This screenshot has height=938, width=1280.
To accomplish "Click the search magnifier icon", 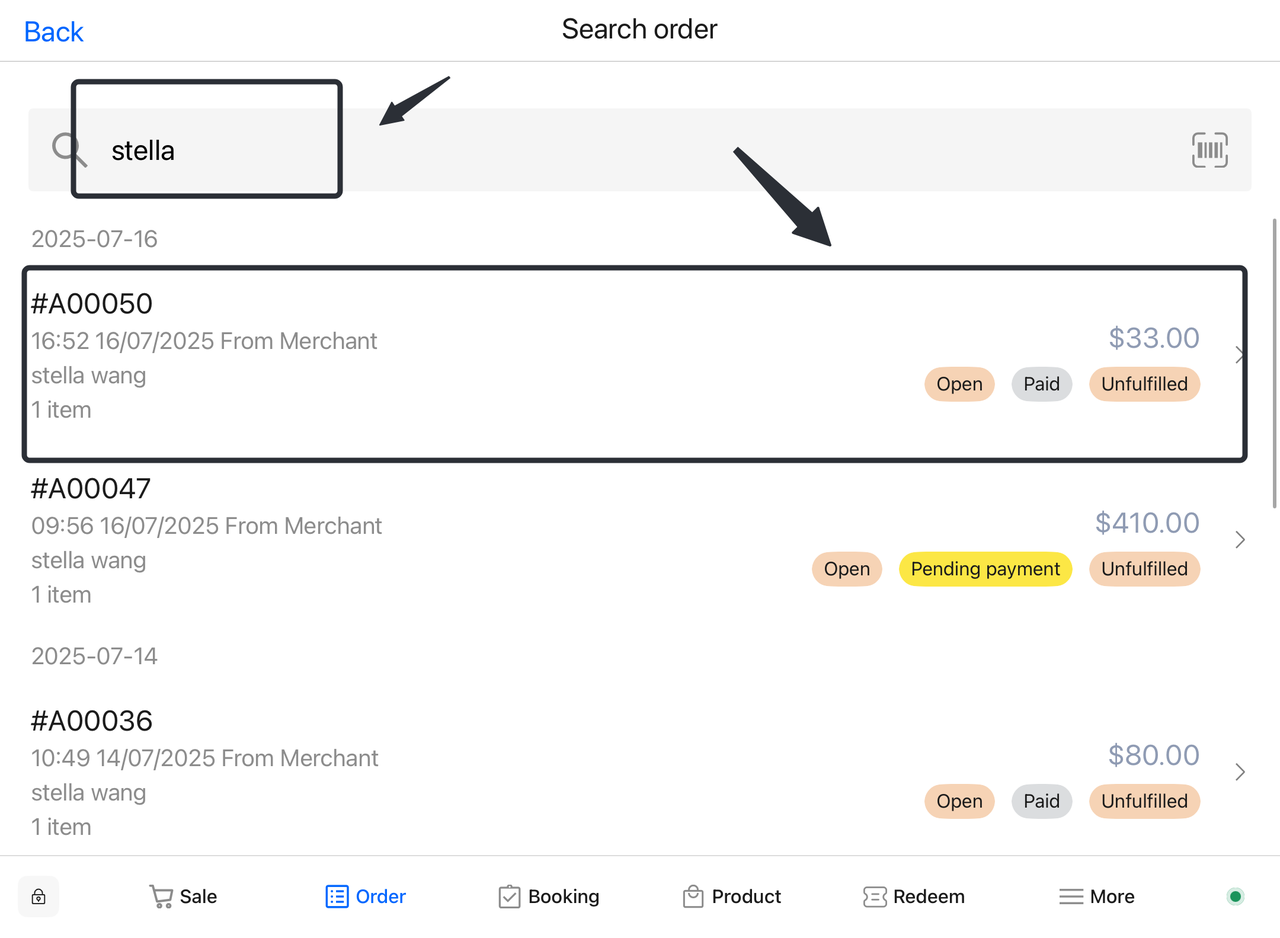I will 69,150.
